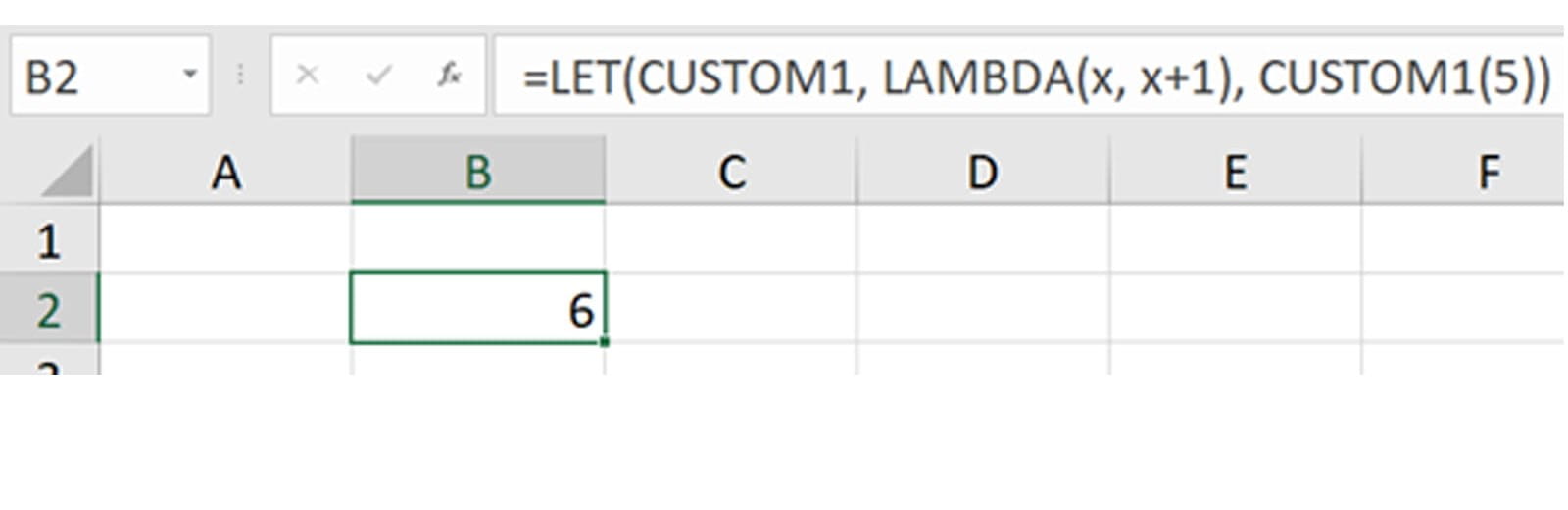Select row 2 header
The height and width of the screenshot is (510, 1568).
(x=48, y=311)
